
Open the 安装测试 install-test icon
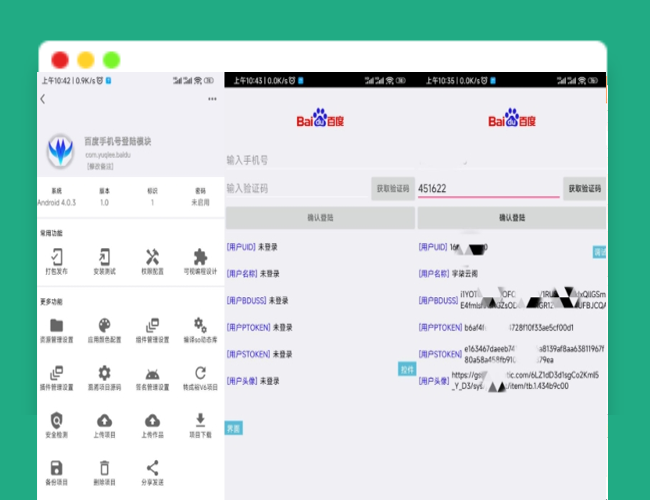click(104, 257)
